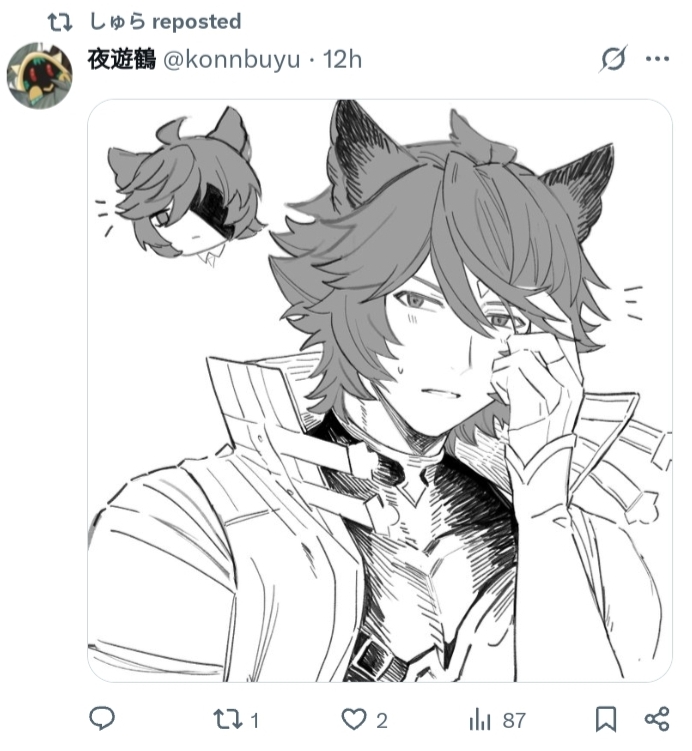Click the repost arrows icon below image

tap(226, 719)
